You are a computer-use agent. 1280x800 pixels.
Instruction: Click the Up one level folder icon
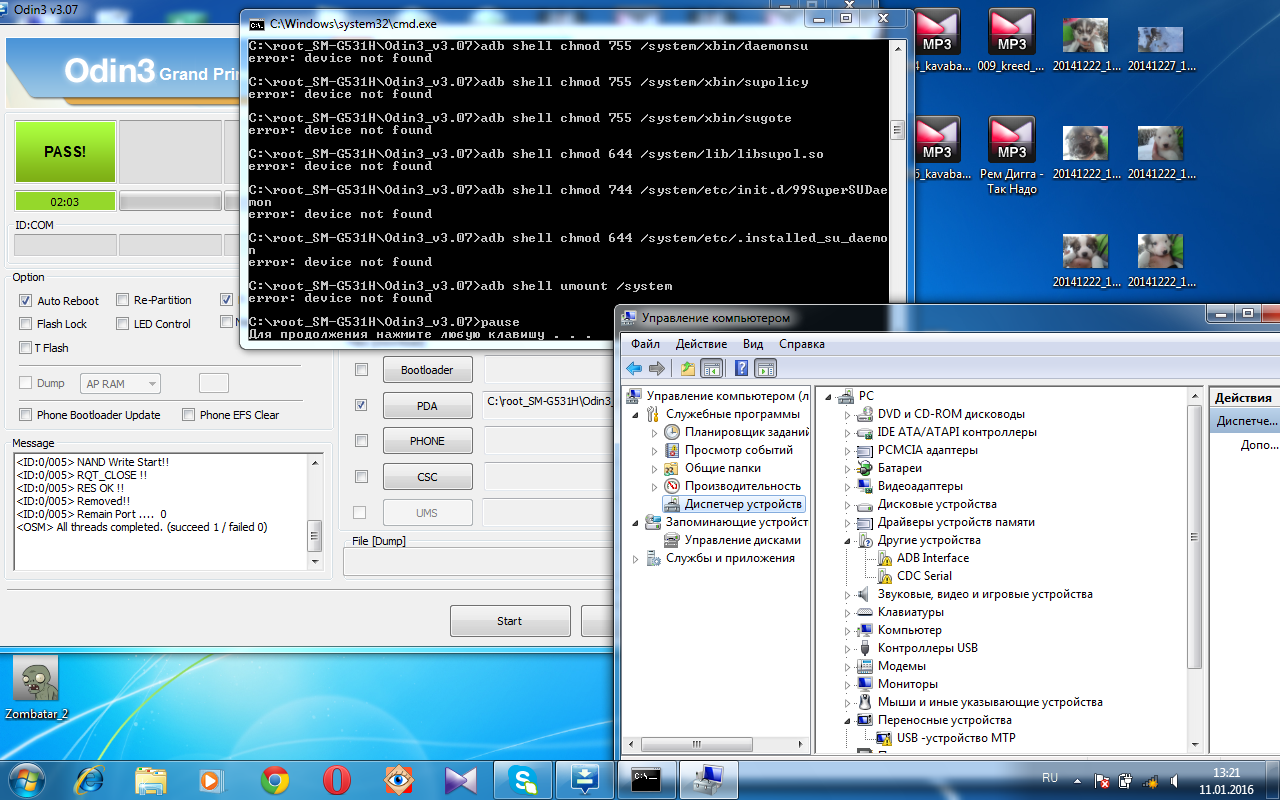click(688, 368)
